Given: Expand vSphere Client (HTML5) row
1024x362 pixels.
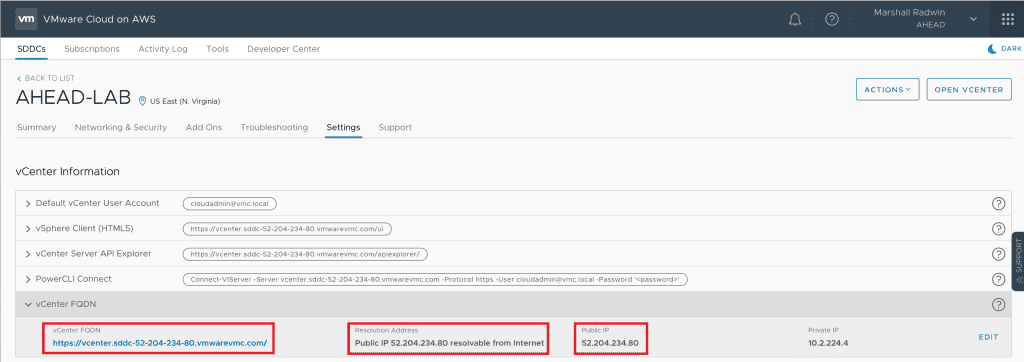Looking at the screenshot, I should pyautogui.click(x=28, y=229).
